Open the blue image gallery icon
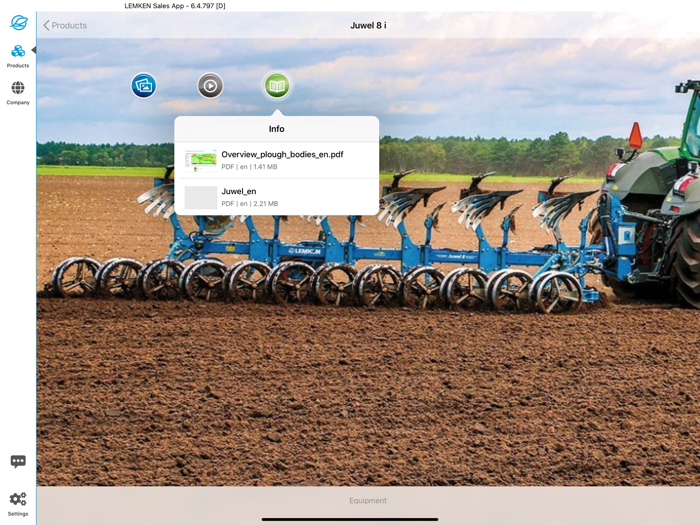 pos(144,85)
